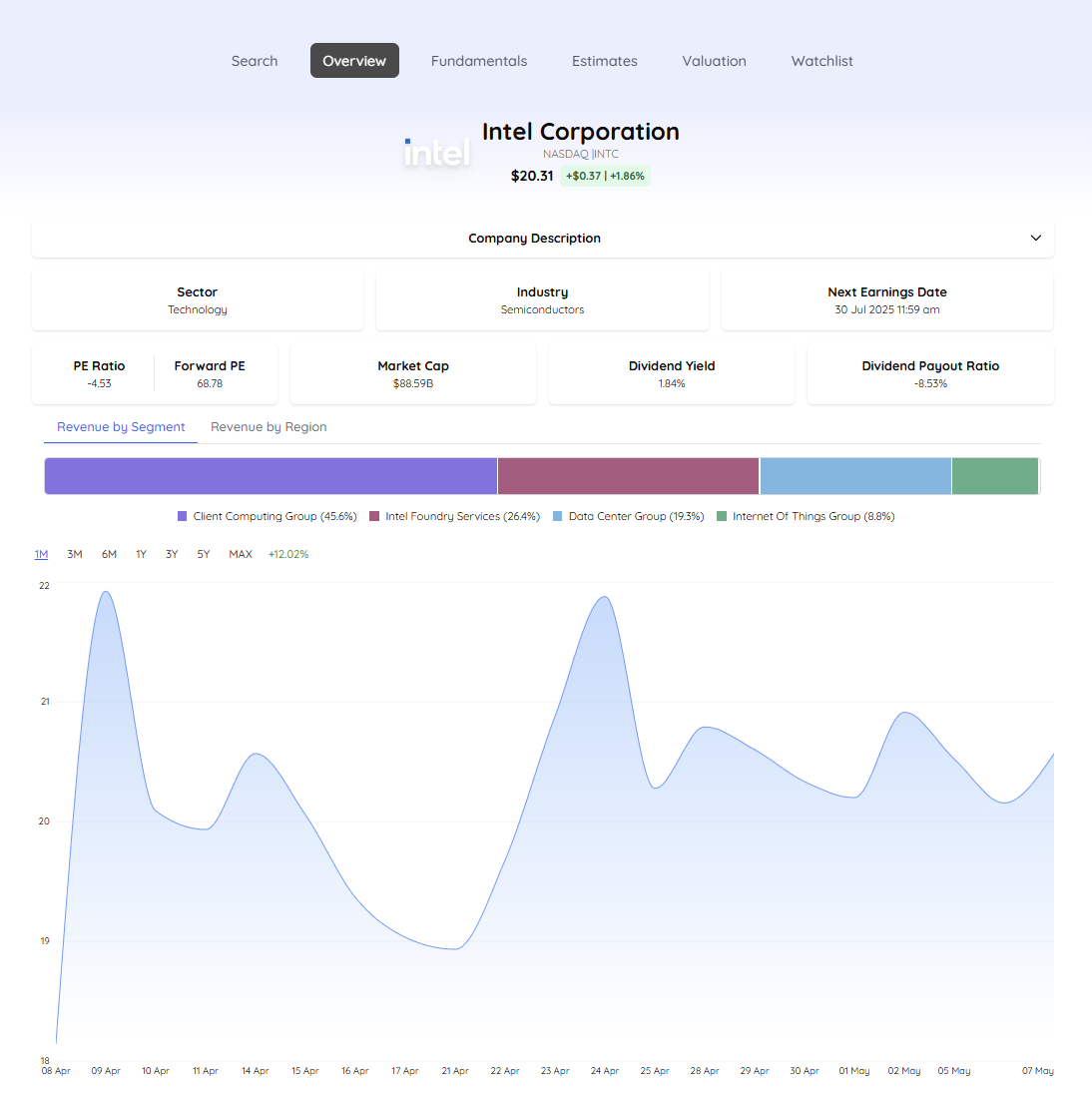The image size is (1092, 1093).
Task: Click the 21 Apr date on chart axis
Action: point(455,1071)
